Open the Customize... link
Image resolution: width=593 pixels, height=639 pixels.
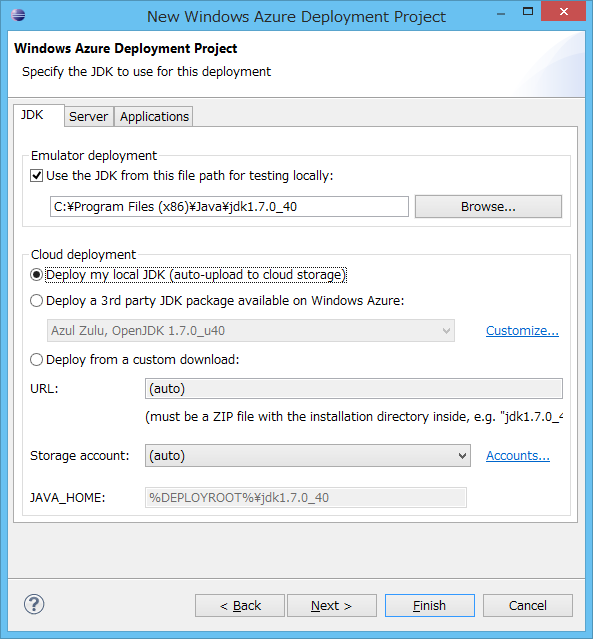[x=522, y=331]
